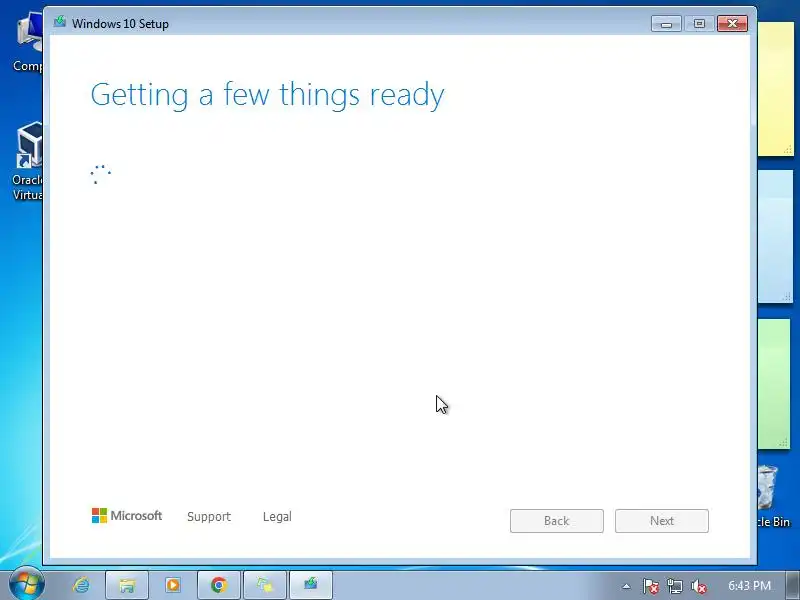Screen dimensions: 800x600
Task: Select the Windows 10 Setup taskbar button
Action: pyautogui.click(x=311, y=585)
